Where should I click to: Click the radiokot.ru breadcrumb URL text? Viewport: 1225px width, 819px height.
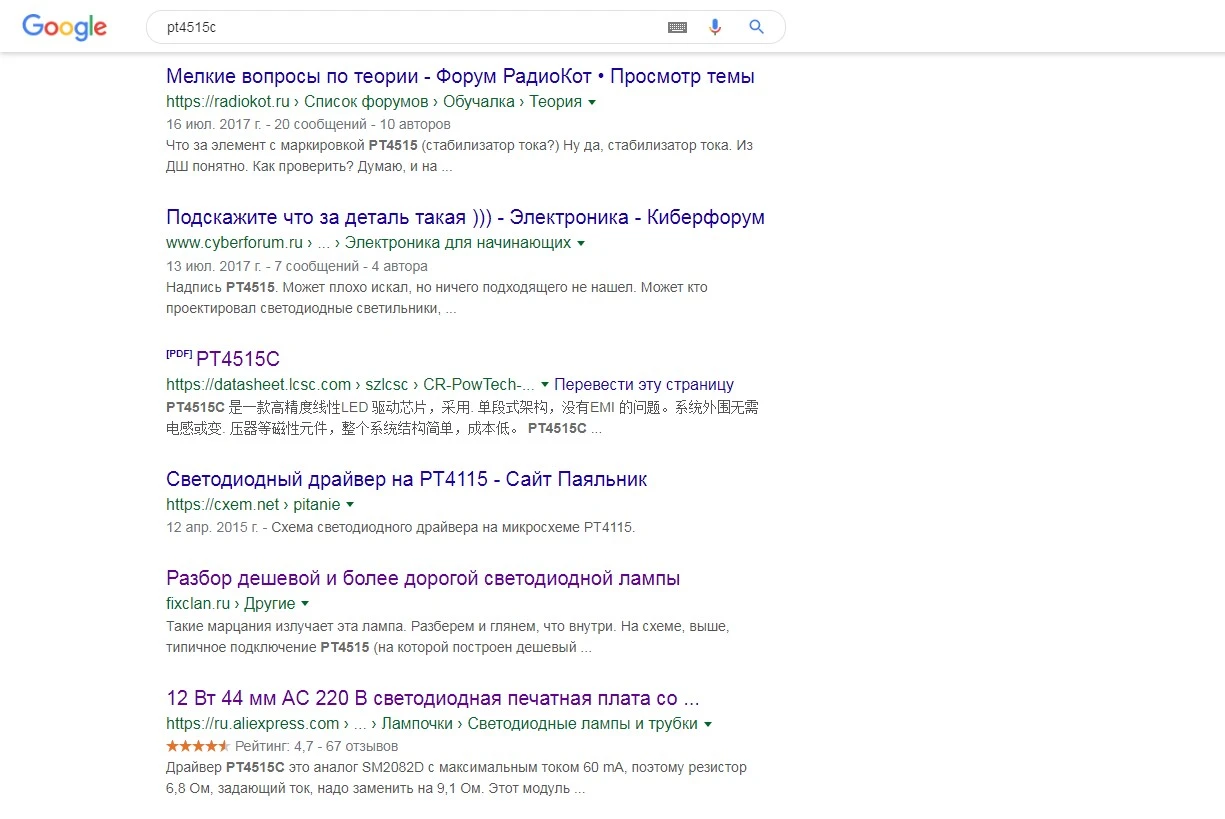(374, 102)
